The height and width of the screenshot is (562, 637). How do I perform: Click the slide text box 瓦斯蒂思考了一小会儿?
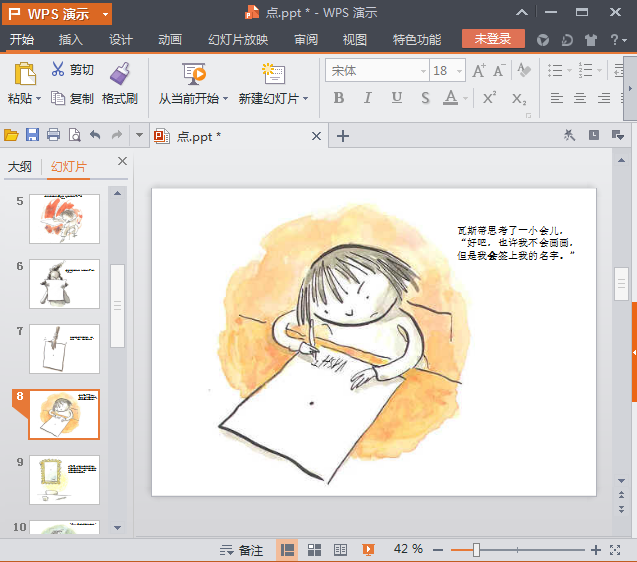pos(516,243)
